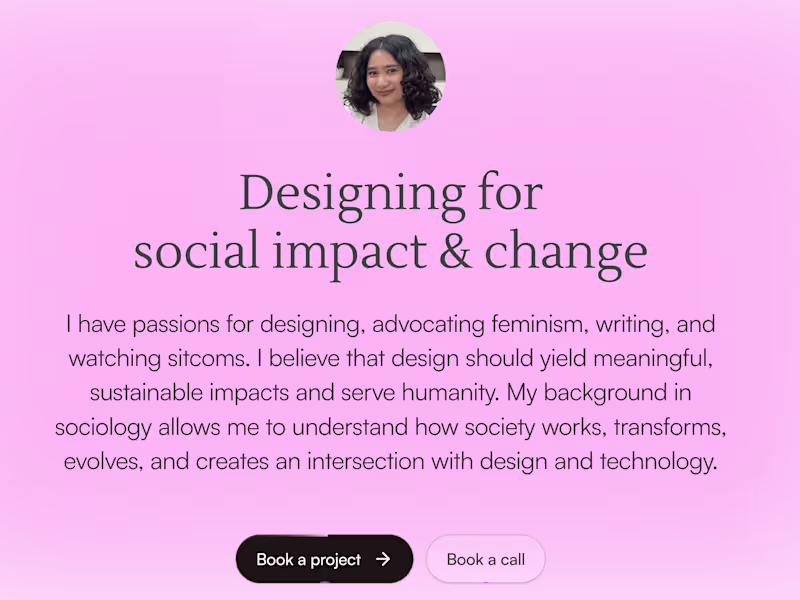This screenshot has width=800, height=600.
Task: Click the word "sustainable" in the paragraph
Action: [x=146, y=393]
